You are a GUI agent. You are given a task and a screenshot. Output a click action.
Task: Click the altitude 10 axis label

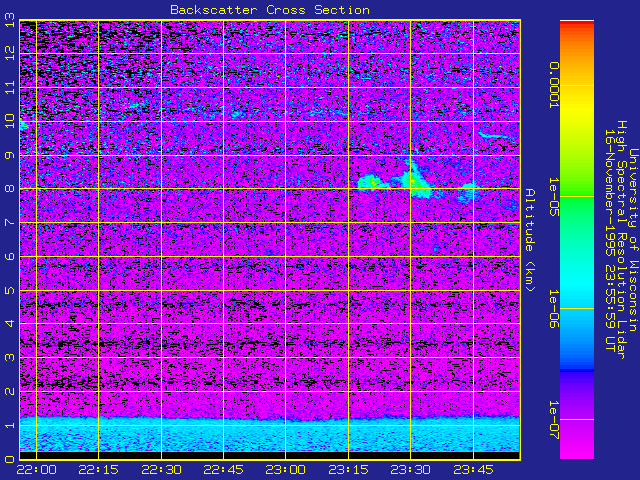(10, 121)
